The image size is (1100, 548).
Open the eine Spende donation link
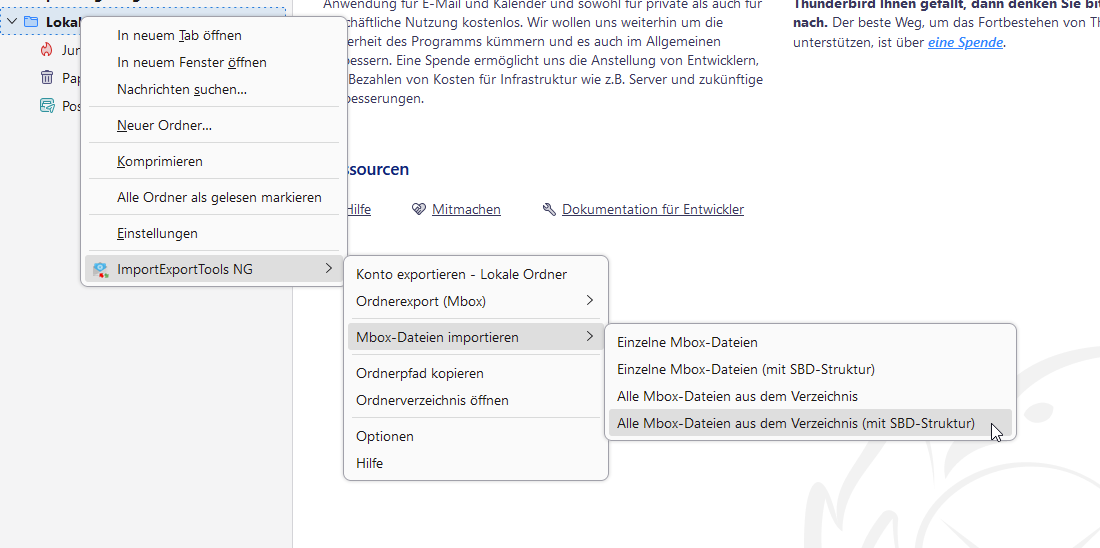[x=965, y=42]
